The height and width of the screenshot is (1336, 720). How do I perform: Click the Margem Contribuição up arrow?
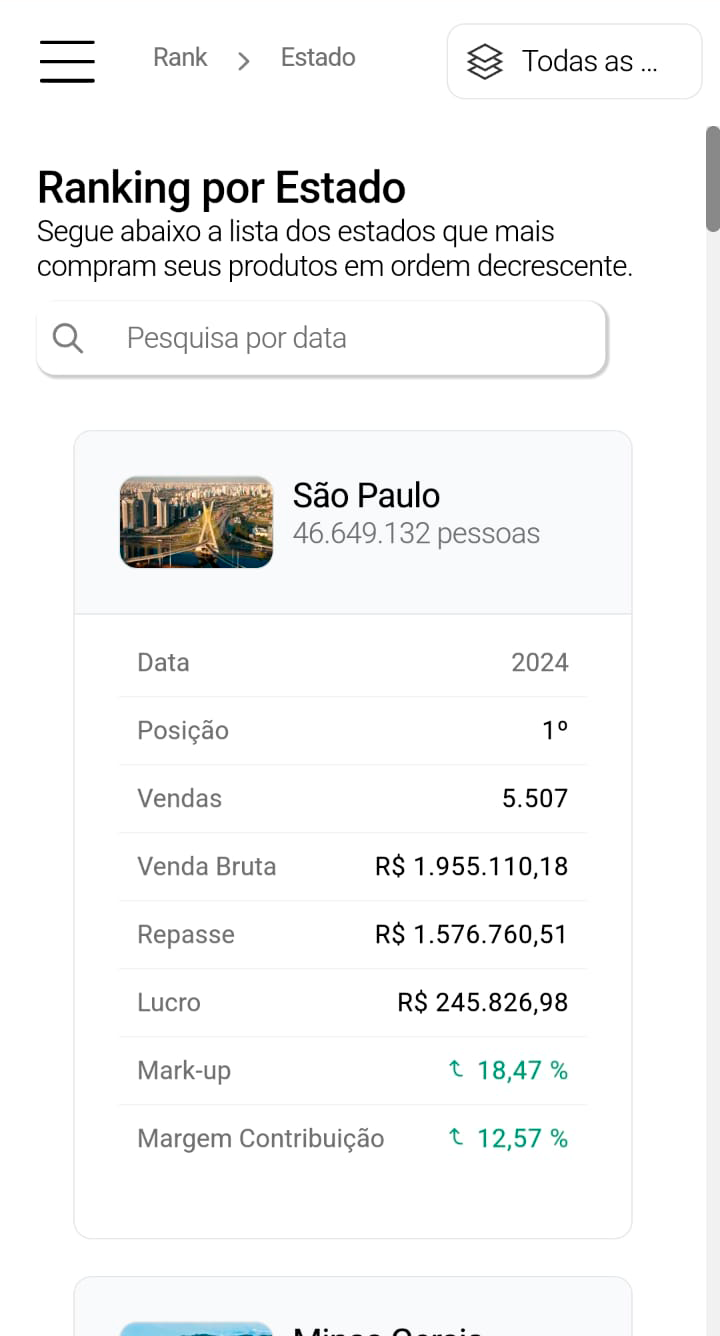456,1138
